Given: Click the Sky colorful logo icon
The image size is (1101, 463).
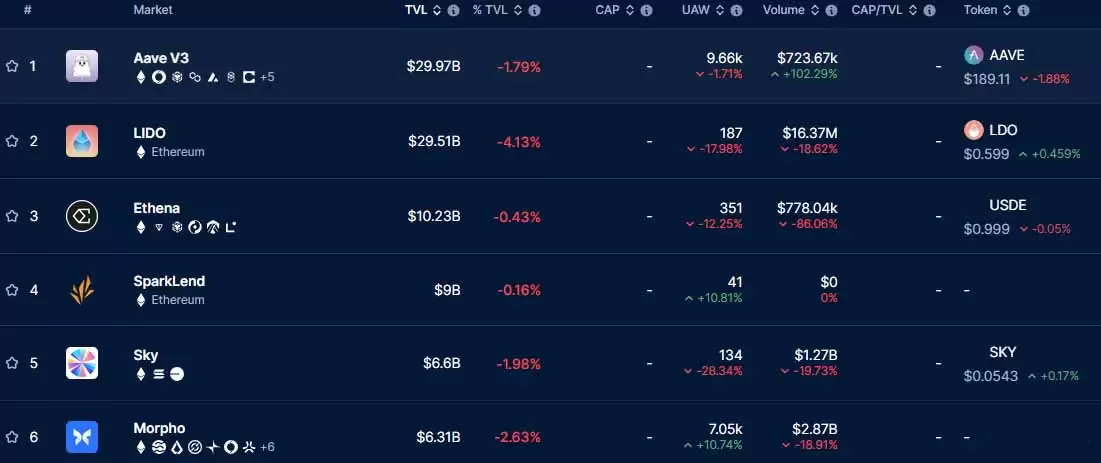Looking at the screenshot, I should [82, 363].
